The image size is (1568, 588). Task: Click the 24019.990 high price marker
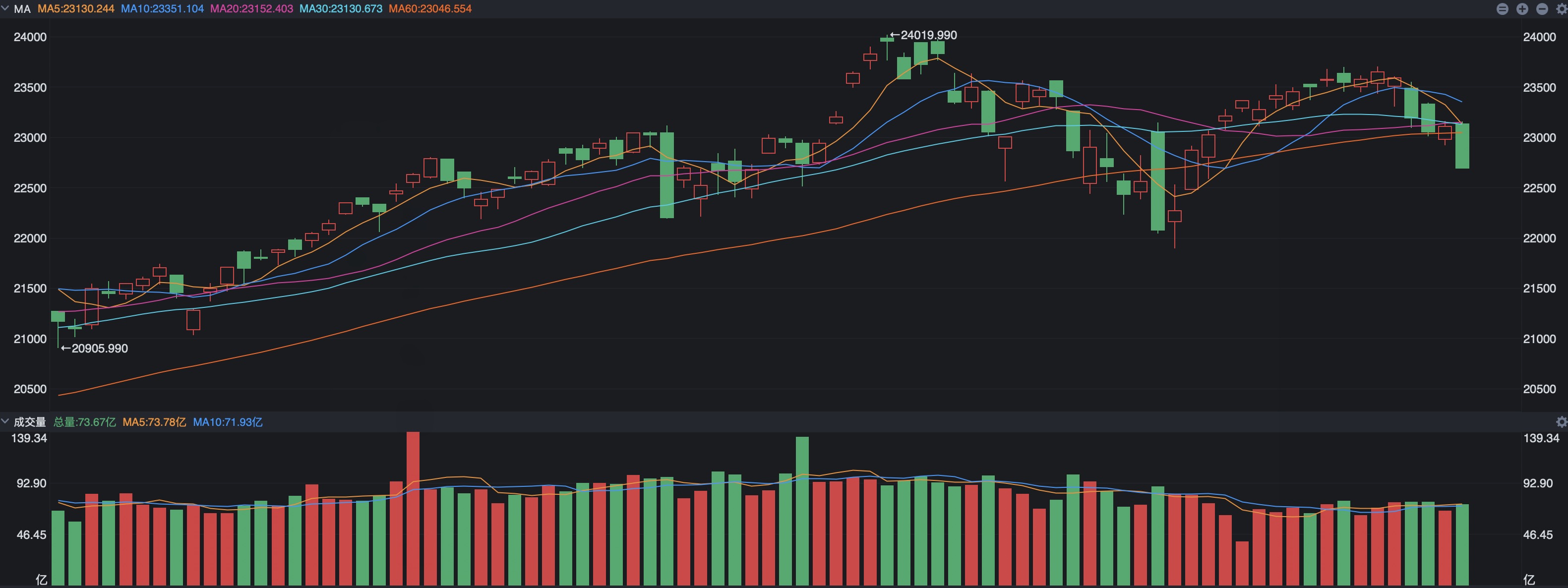(928, 35)
